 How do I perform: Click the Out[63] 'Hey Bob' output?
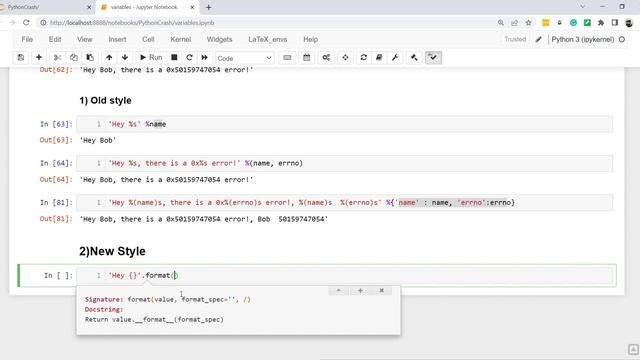(98, 140)
